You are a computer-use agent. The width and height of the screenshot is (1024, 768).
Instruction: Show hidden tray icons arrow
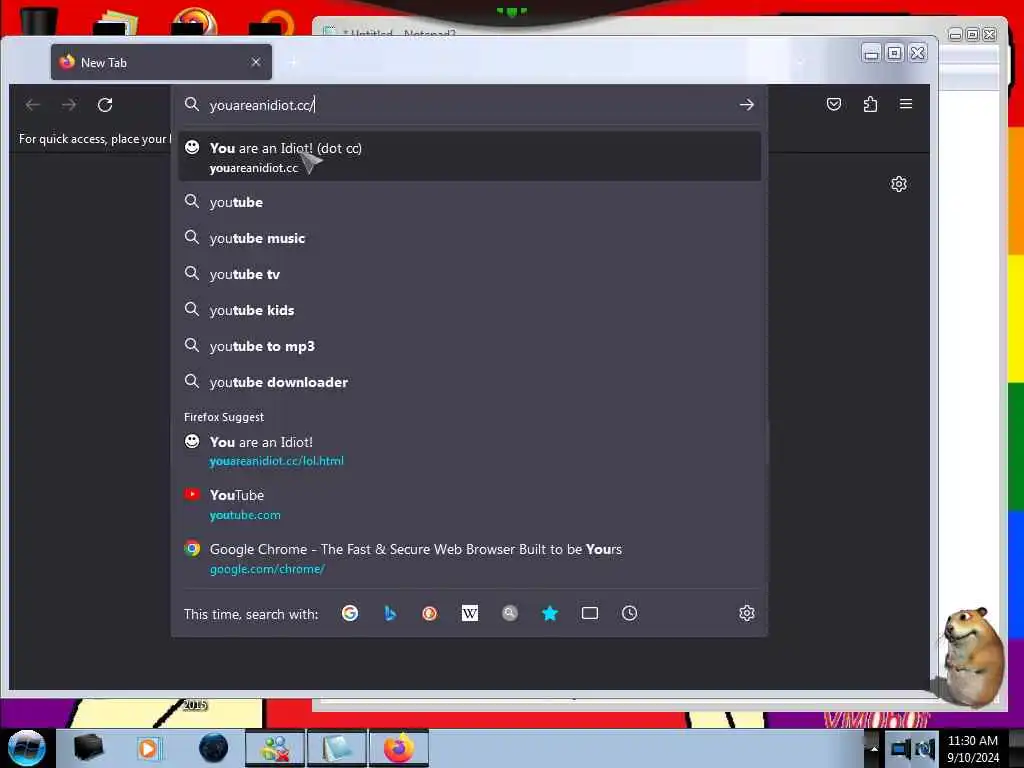click(874, 748)
